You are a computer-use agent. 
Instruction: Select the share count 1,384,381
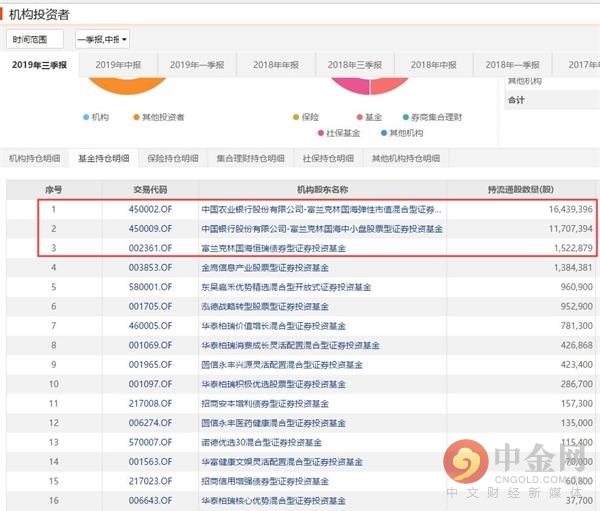573,268
